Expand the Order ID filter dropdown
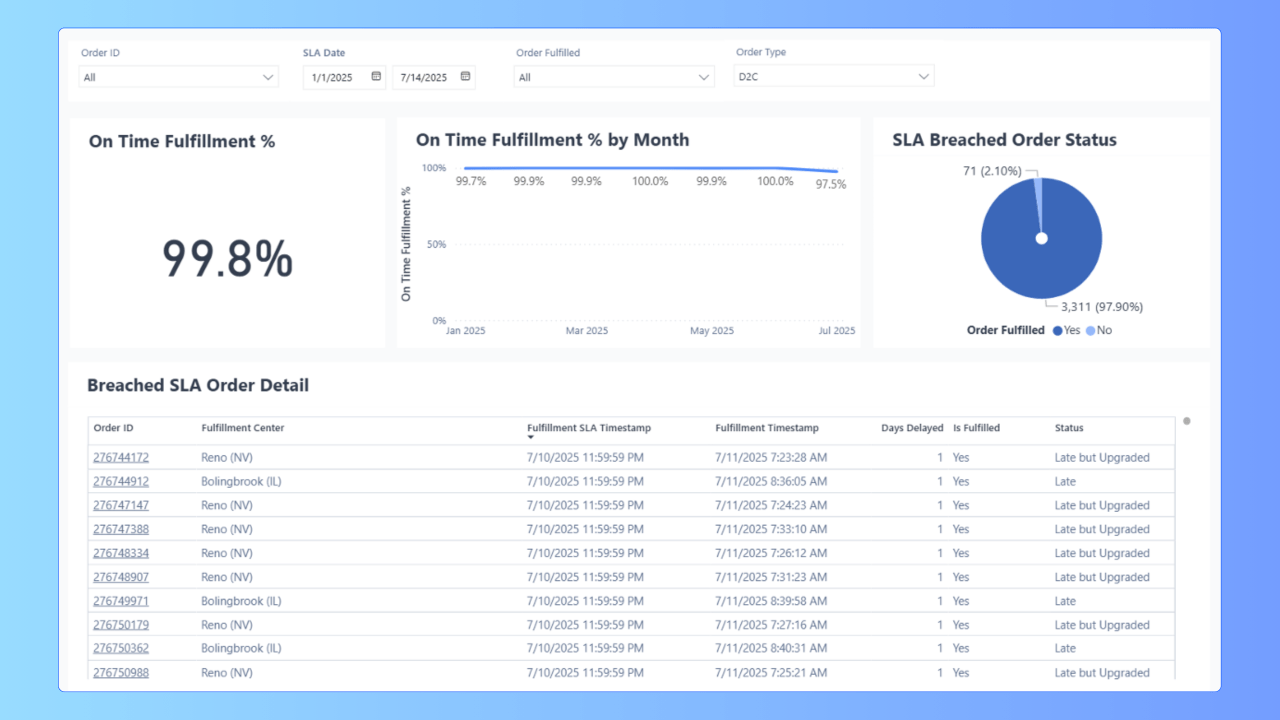 pos(268,77)
